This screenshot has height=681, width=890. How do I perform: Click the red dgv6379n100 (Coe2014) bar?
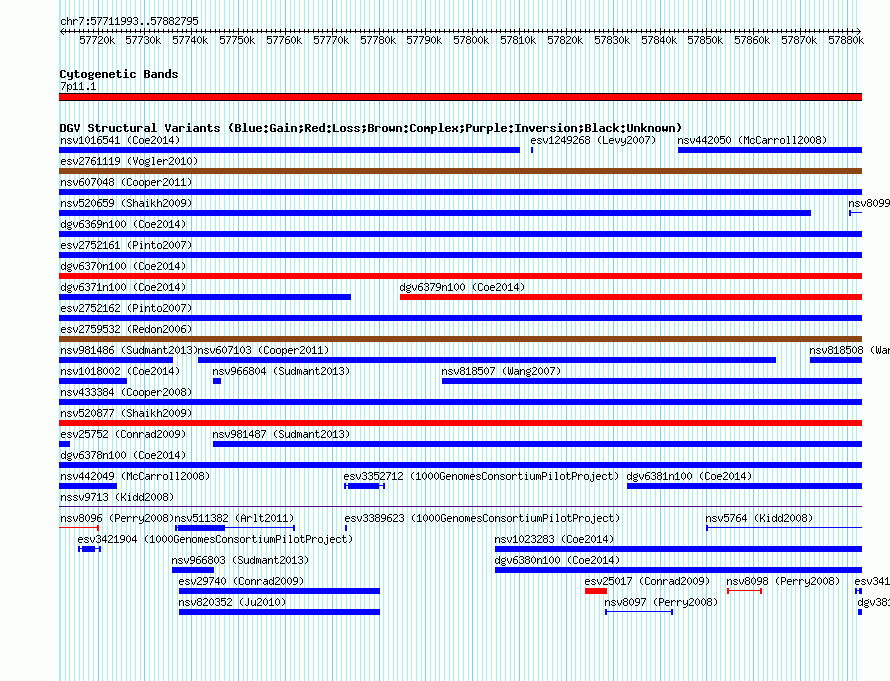pos(631,297)
